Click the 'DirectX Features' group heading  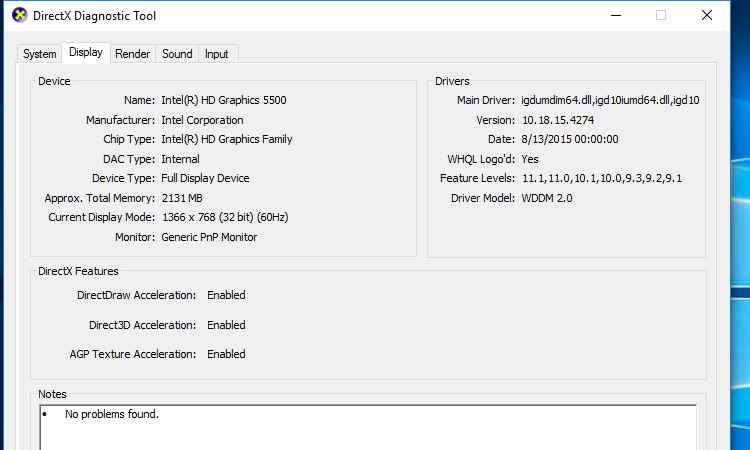point(78,271)
